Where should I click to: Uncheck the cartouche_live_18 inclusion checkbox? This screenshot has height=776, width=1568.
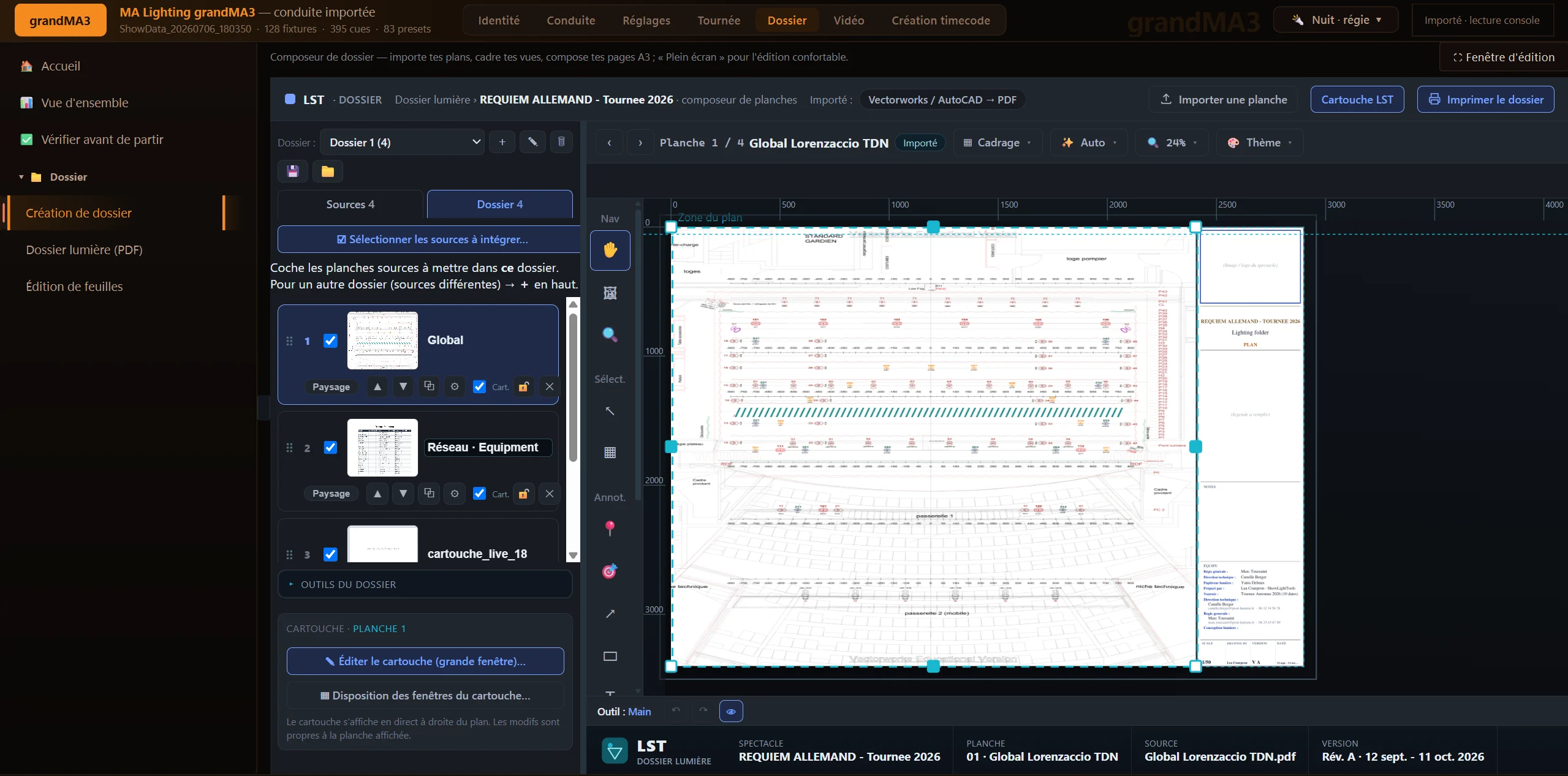(x=330, y=554)
